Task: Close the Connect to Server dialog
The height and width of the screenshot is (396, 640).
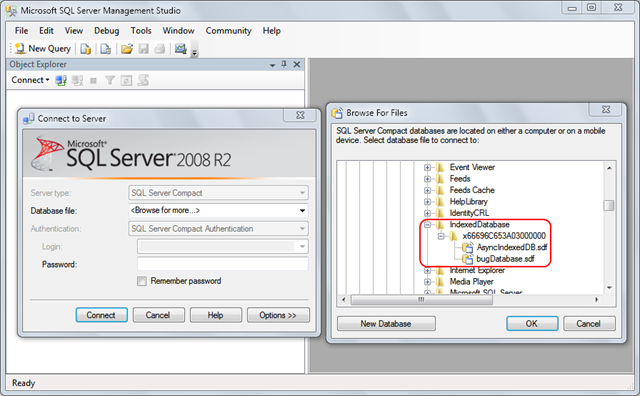Action: coord(300,116)
